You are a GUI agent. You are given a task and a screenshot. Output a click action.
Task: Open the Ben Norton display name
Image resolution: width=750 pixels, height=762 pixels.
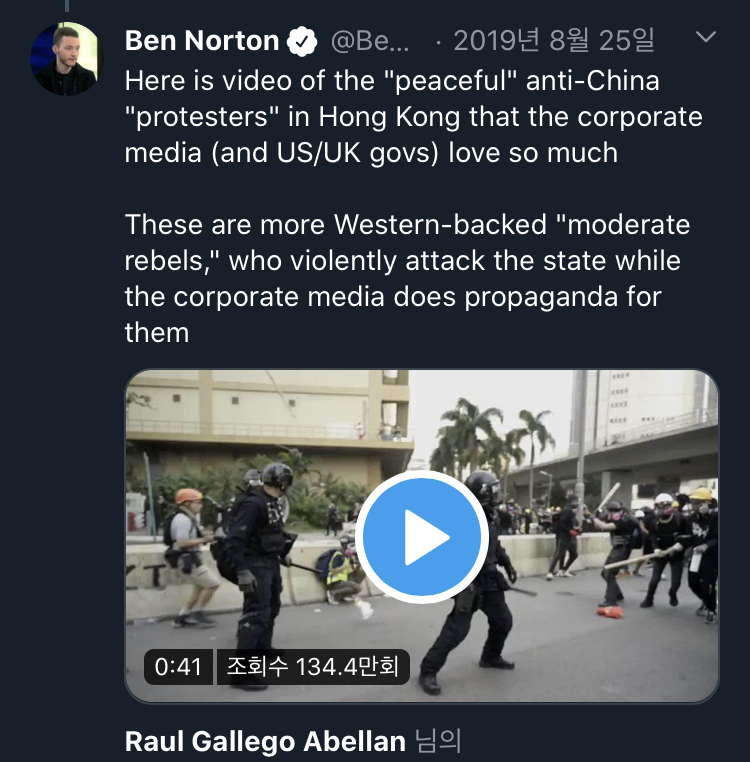point(202,41)
